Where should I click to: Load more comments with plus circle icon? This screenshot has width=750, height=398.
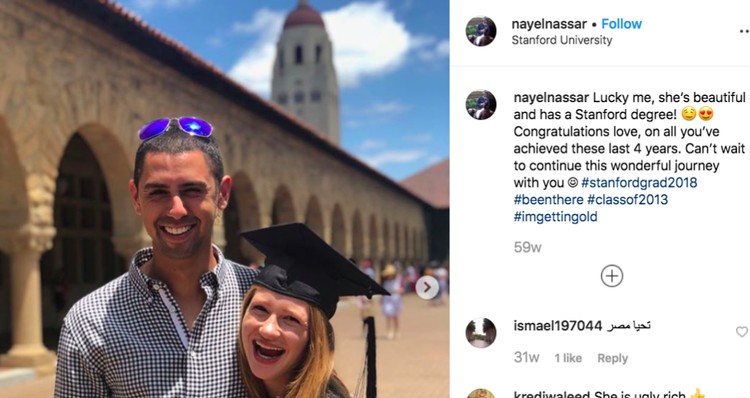(x=612, y=276)
